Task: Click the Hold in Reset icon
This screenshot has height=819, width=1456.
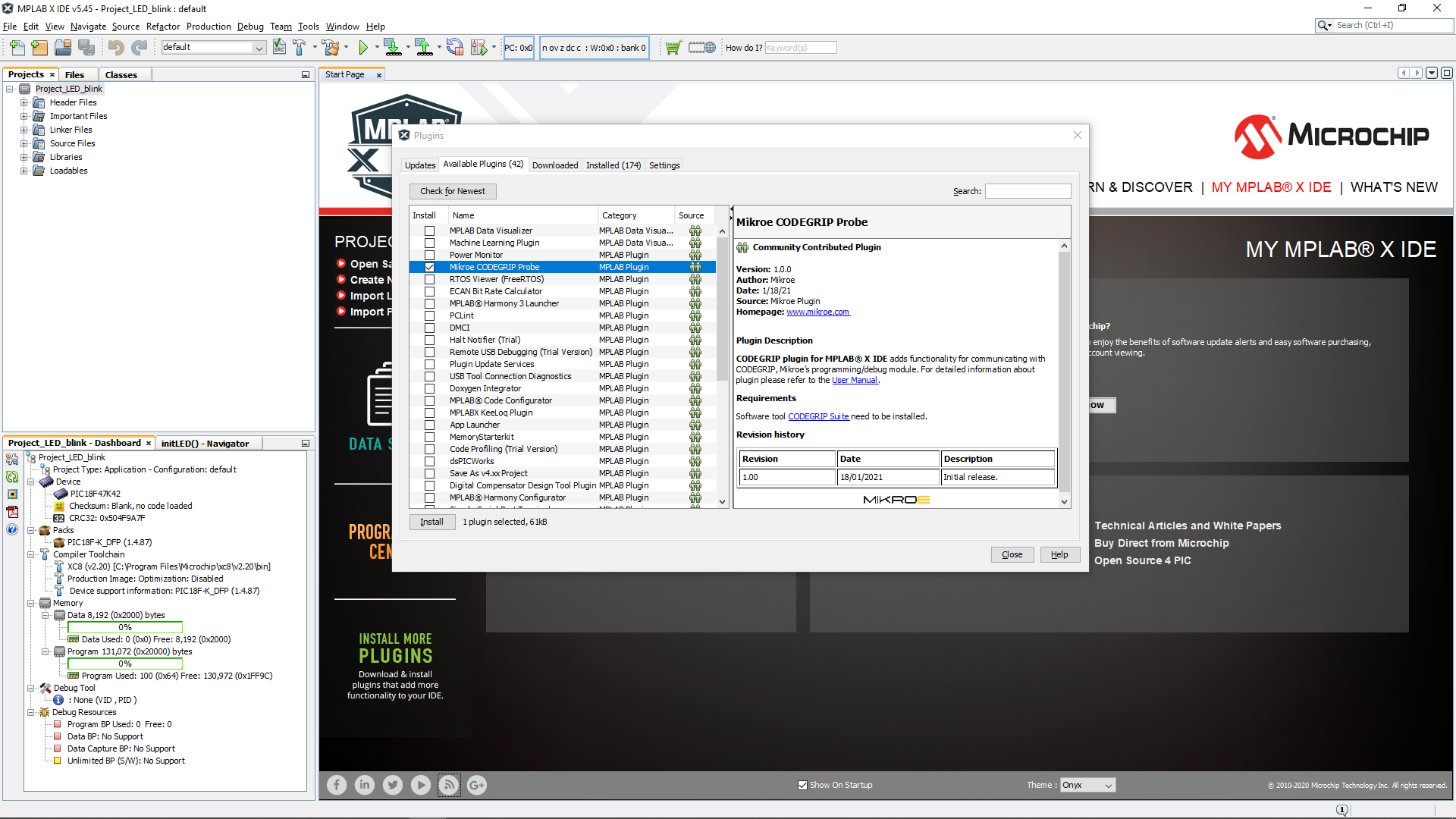Action: pos(454,48)
